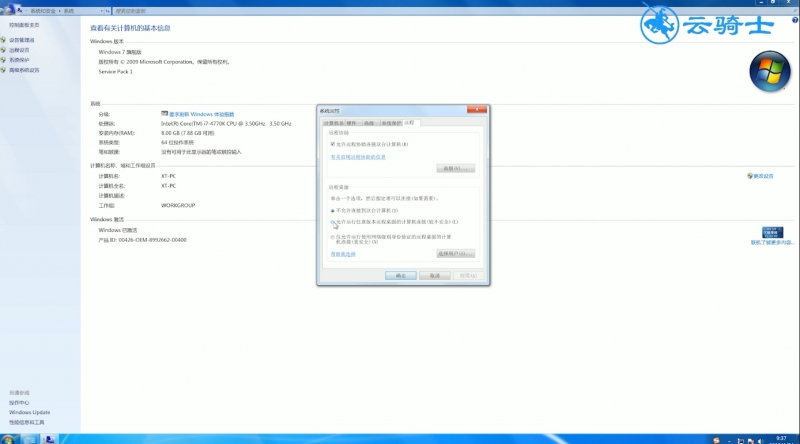Click the help question mark icon
The height and width of the screenshot is (444, 800).
(x=795, y=20)
